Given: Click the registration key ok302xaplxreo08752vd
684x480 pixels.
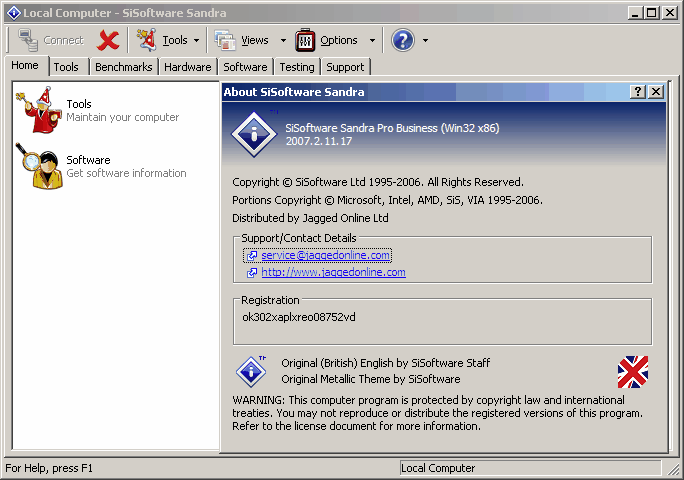Looking at the screenshot, I should 299,317.
